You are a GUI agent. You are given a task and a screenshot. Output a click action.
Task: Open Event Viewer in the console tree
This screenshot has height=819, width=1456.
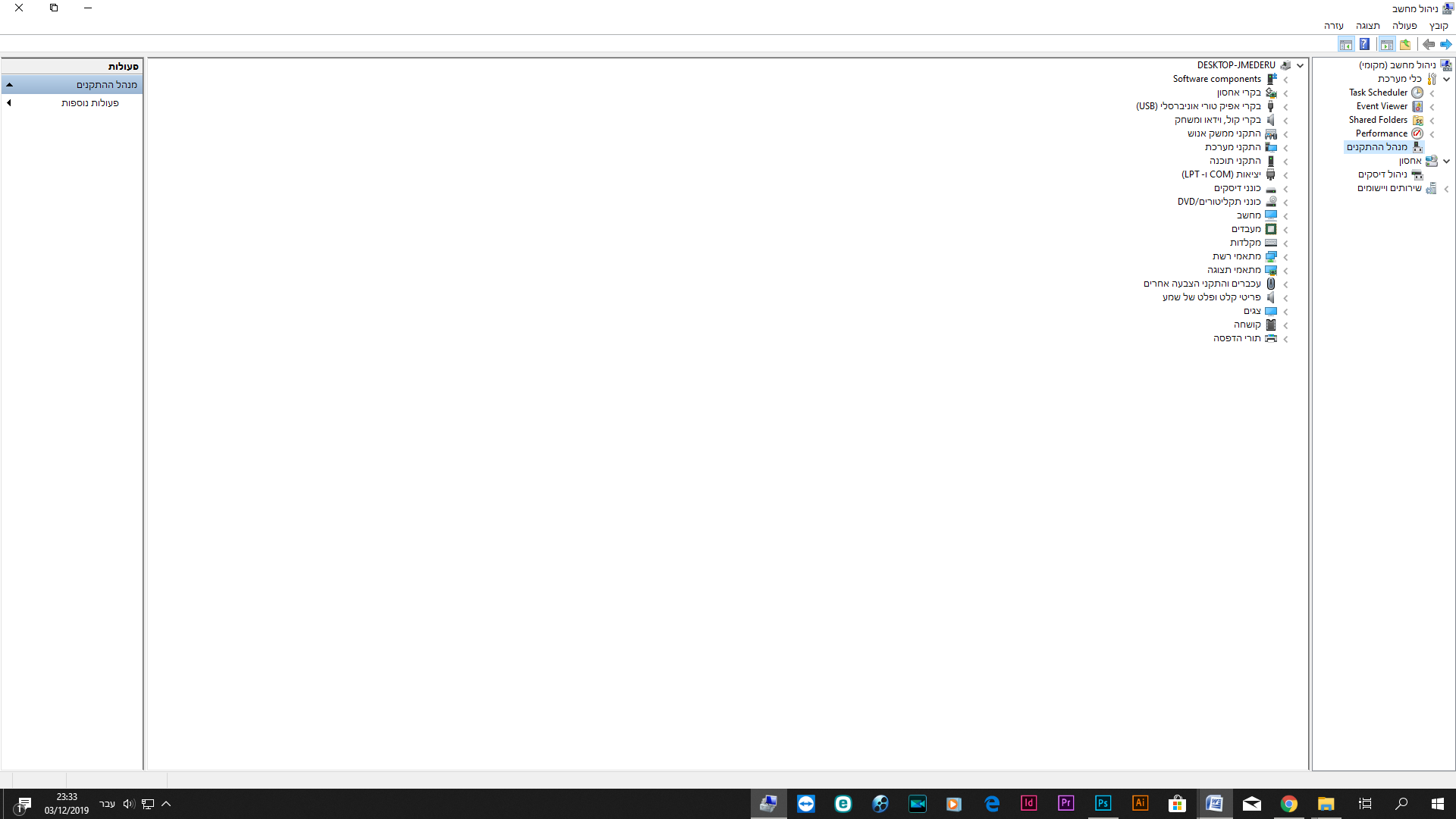pos(1382,106)
